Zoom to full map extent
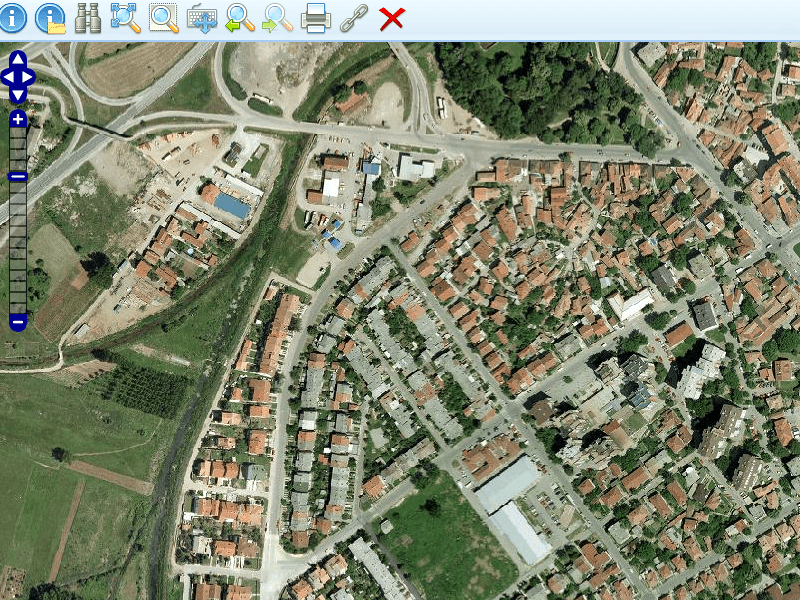 126,18
